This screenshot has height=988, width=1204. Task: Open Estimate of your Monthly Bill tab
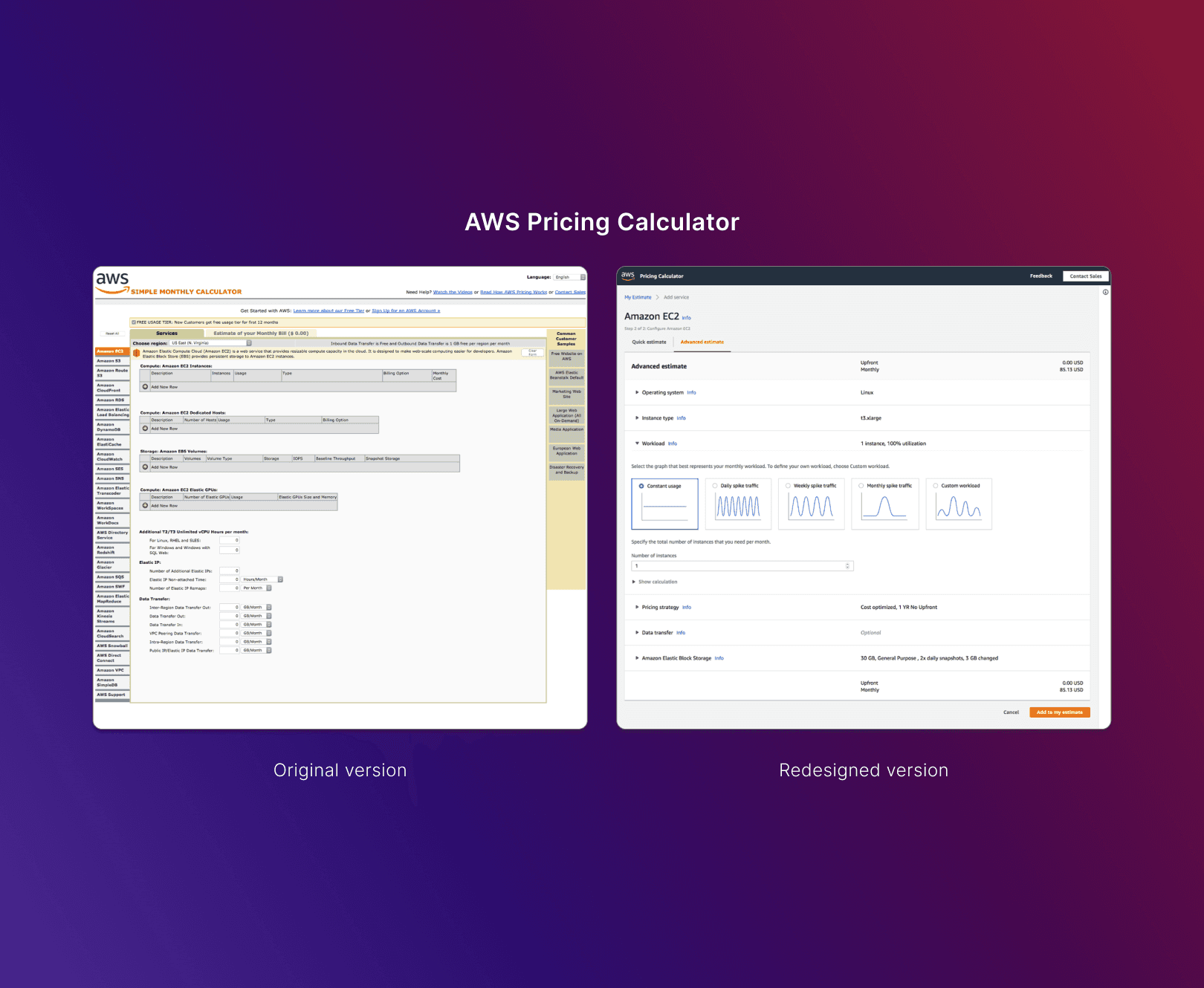pyautogui.click(x=261, y=334)
